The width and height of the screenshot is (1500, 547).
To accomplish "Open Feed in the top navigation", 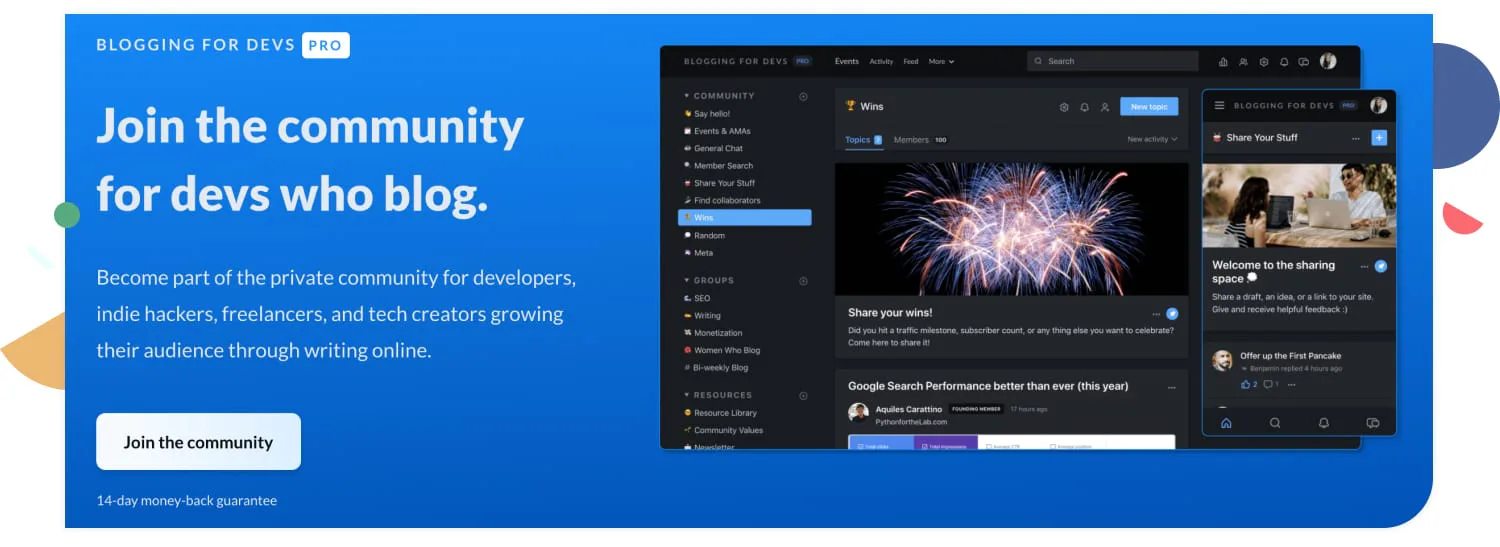I will pos(910,62).
